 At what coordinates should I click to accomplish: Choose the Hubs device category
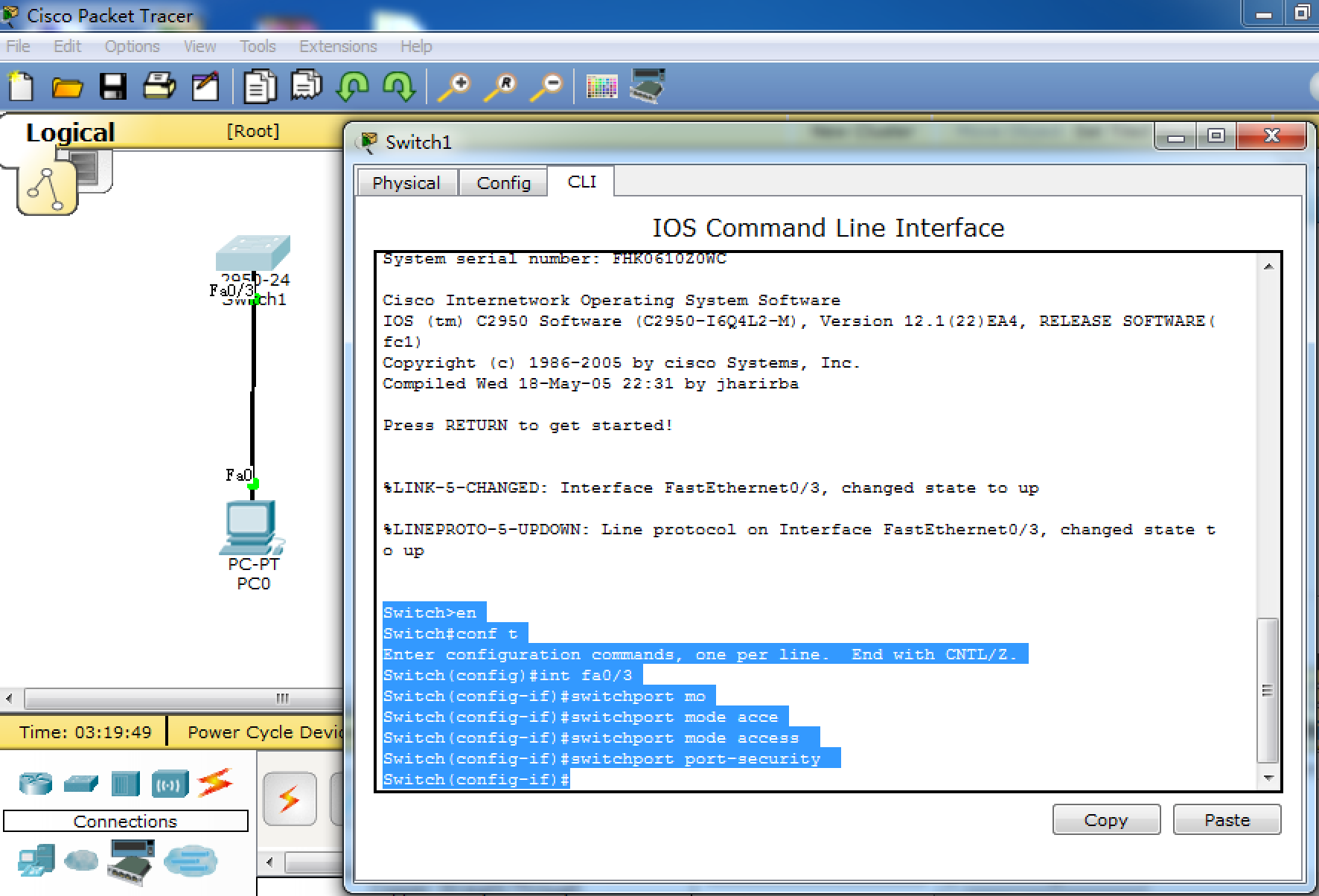125,784
